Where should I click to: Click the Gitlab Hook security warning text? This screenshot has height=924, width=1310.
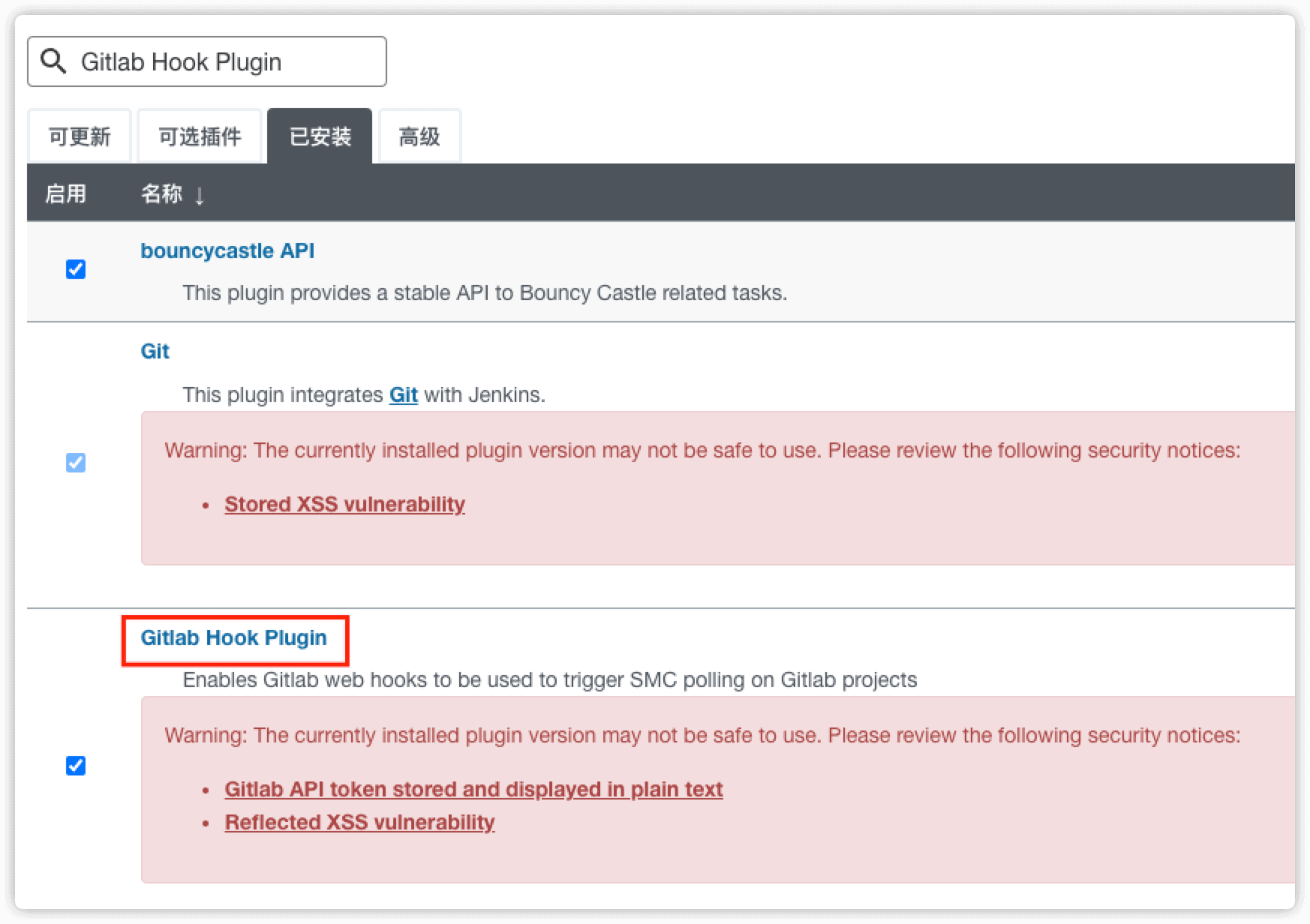pyautogui.click(x=702, y=735)
